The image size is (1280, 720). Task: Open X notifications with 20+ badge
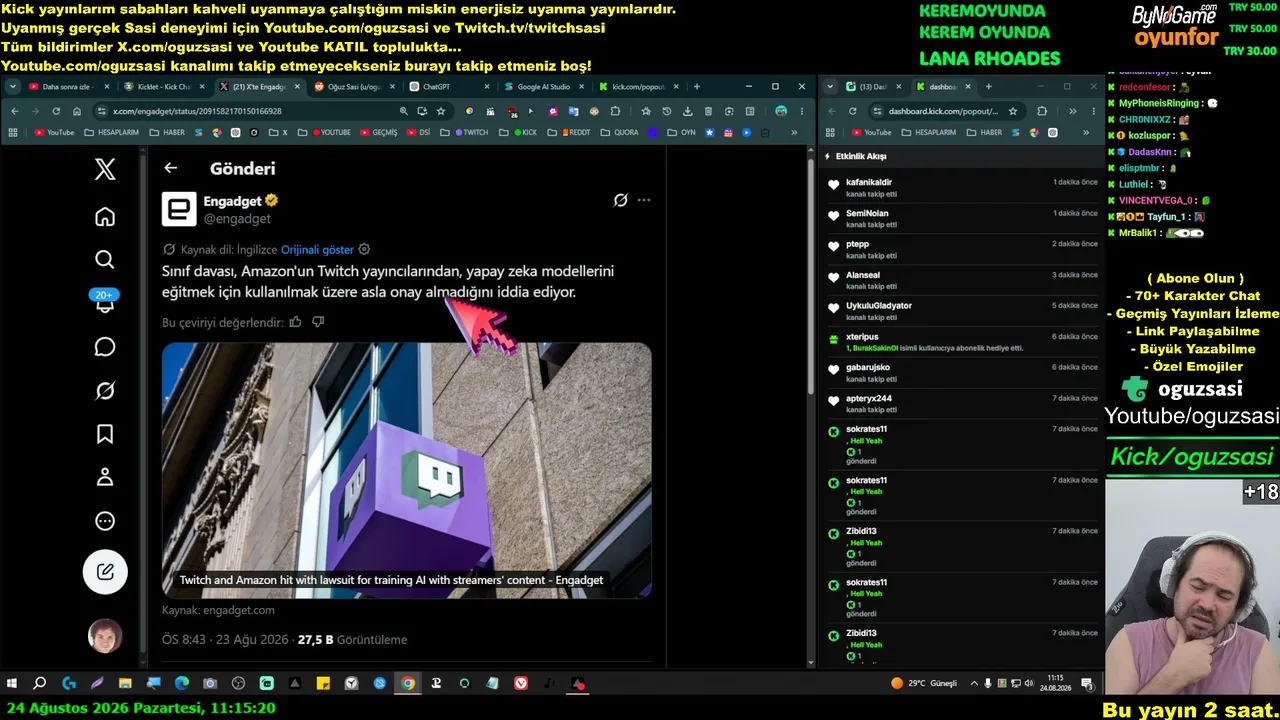105,302
